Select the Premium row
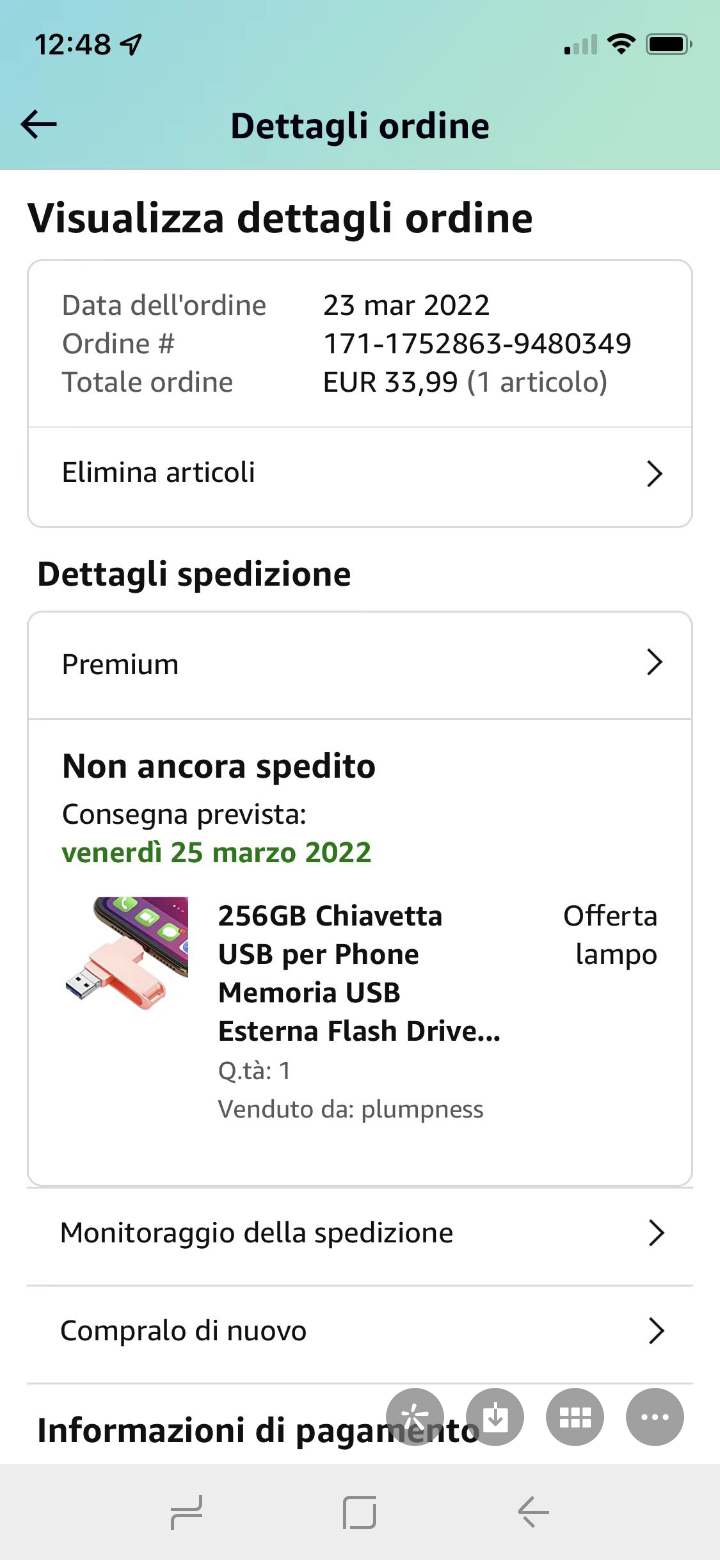 (x=360, y=665)
